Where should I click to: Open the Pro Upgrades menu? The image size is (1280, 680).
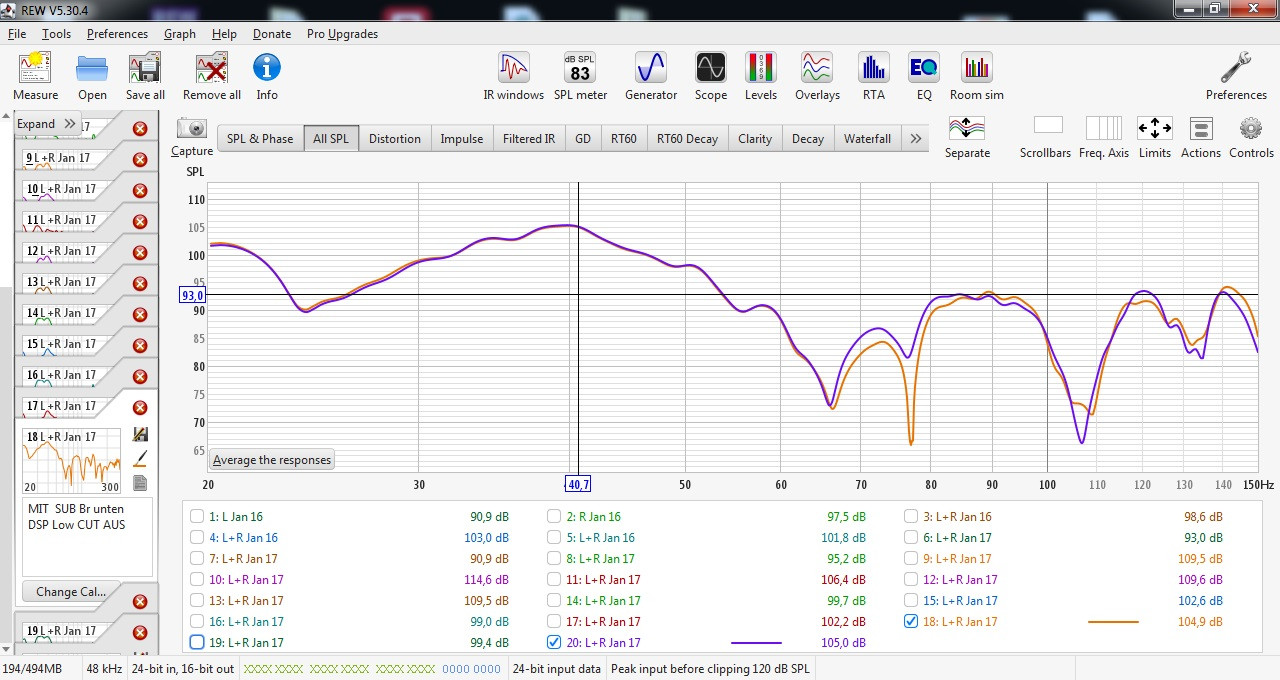(x=342, y=34)
